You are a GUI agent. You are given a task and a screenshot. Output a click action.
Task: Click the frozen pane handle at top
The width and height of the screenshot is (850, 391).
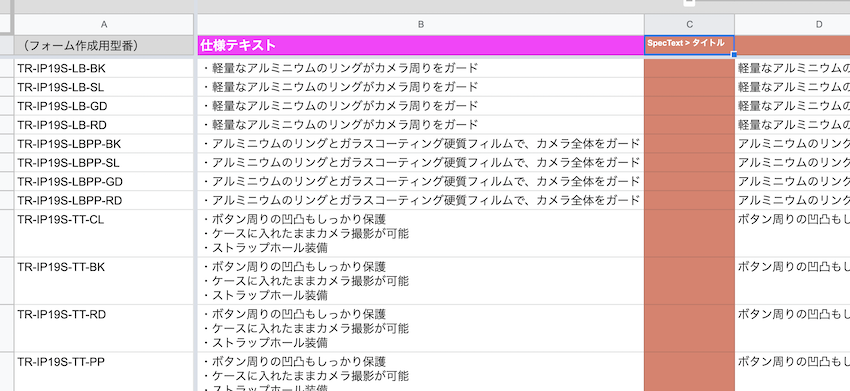tap(690, 2)
